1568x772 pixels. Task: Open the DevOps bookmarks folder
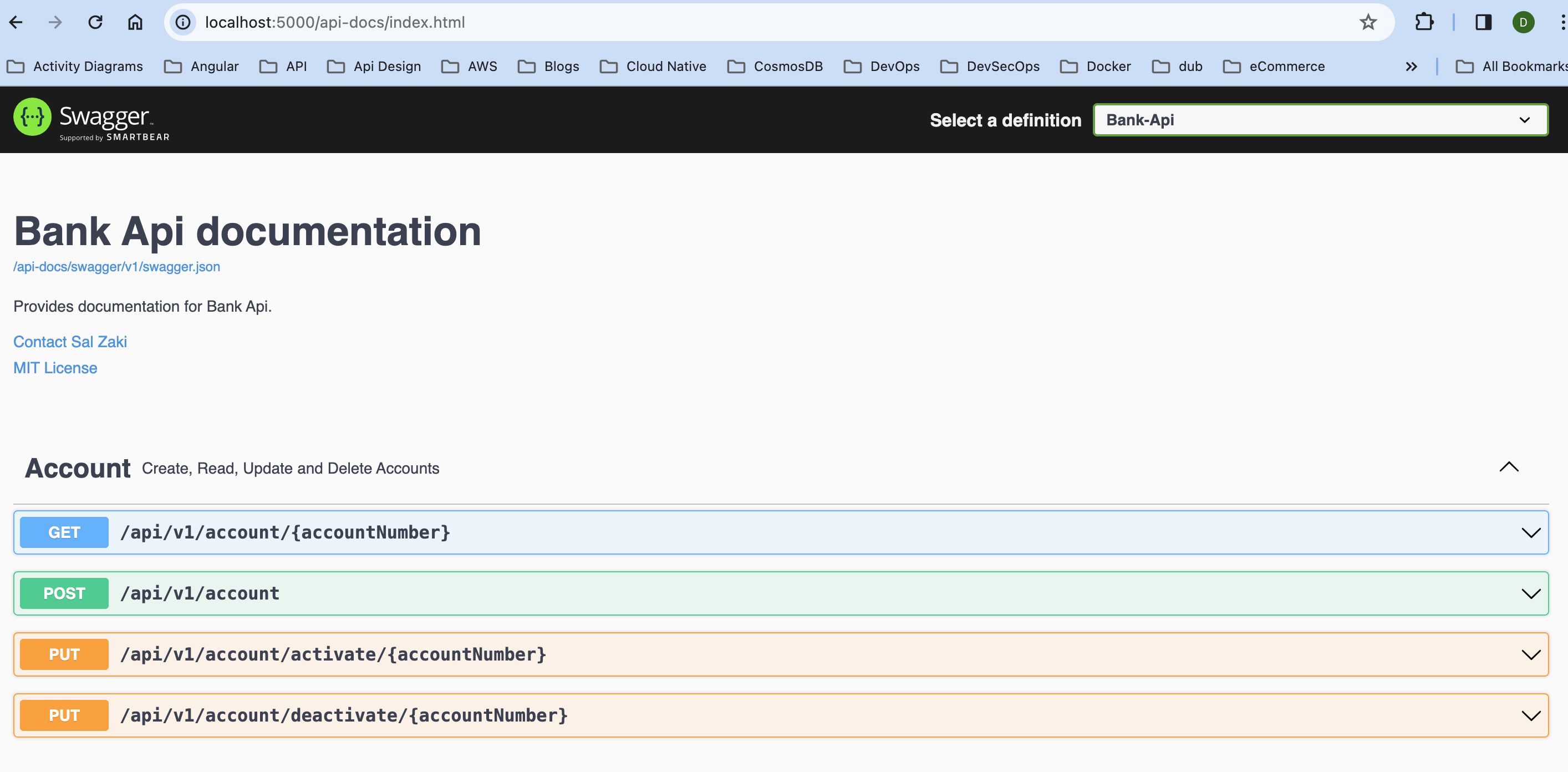tap(882, 67)
